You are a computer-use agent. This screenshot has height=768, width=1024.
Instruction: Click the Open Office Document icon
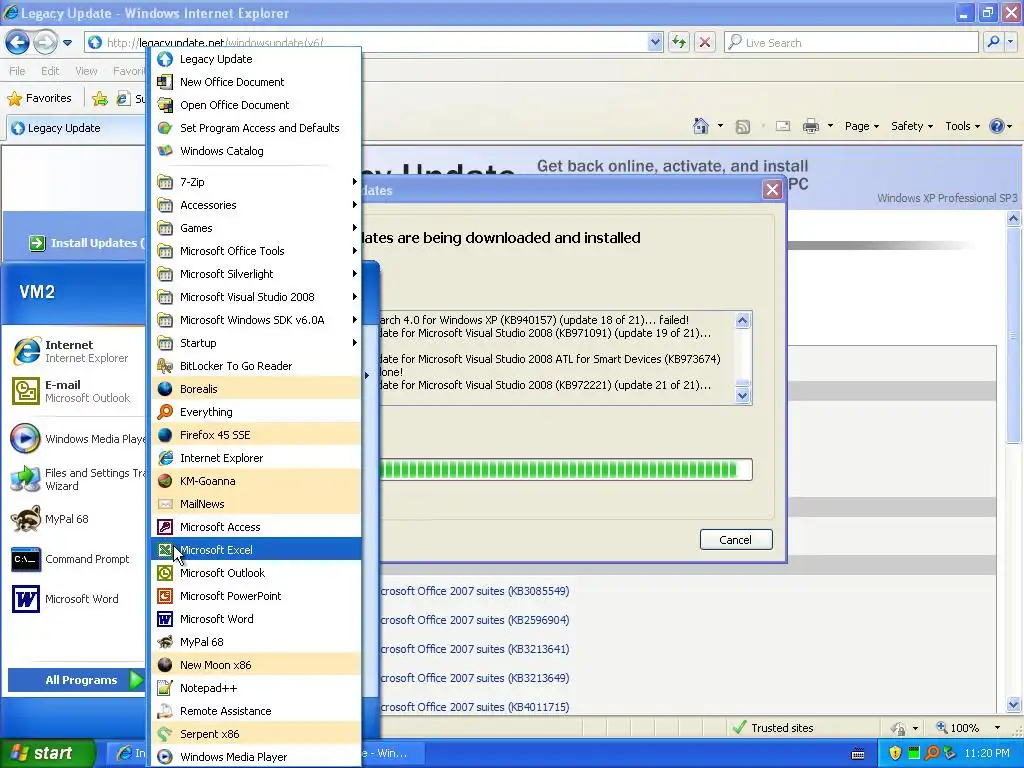click(x=165, y=105)
